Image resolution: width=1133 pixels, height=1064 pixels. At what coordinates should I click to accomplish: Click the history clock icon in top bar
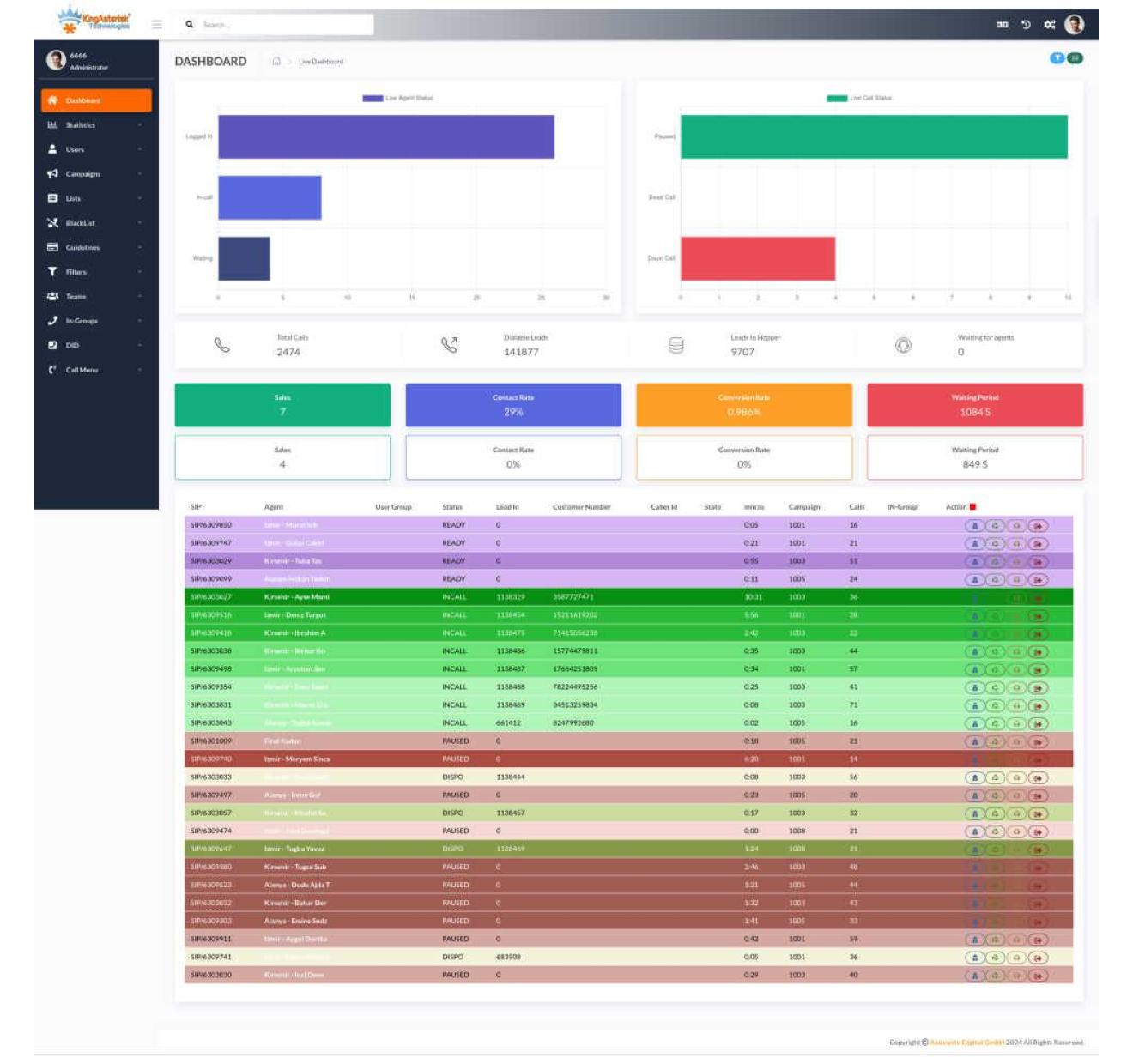pos(1026,25)
